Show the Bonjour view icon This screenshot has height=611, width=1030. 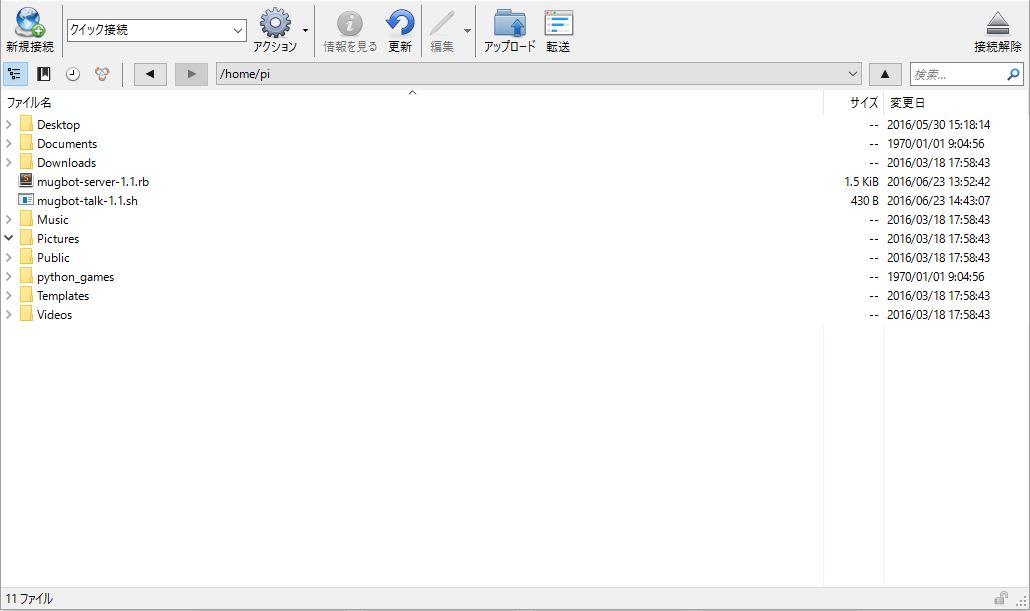coord(102,74)
